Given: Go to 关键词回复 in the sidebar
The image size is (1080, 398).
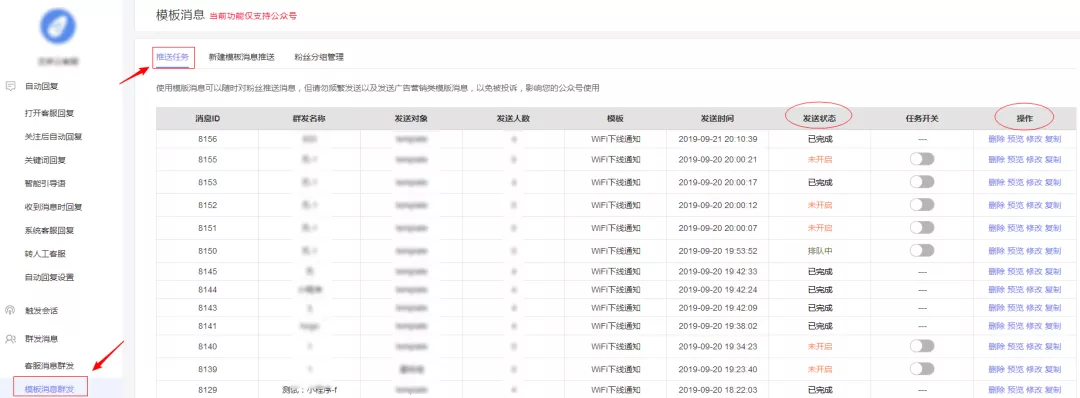Looking at the screenshot, I should click(44, 160).
